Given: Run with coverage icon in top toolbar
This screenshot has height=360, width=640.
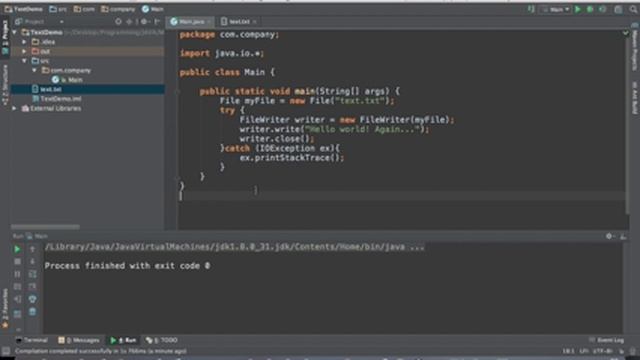Looking at the screenshot, I should coord(602,9).
